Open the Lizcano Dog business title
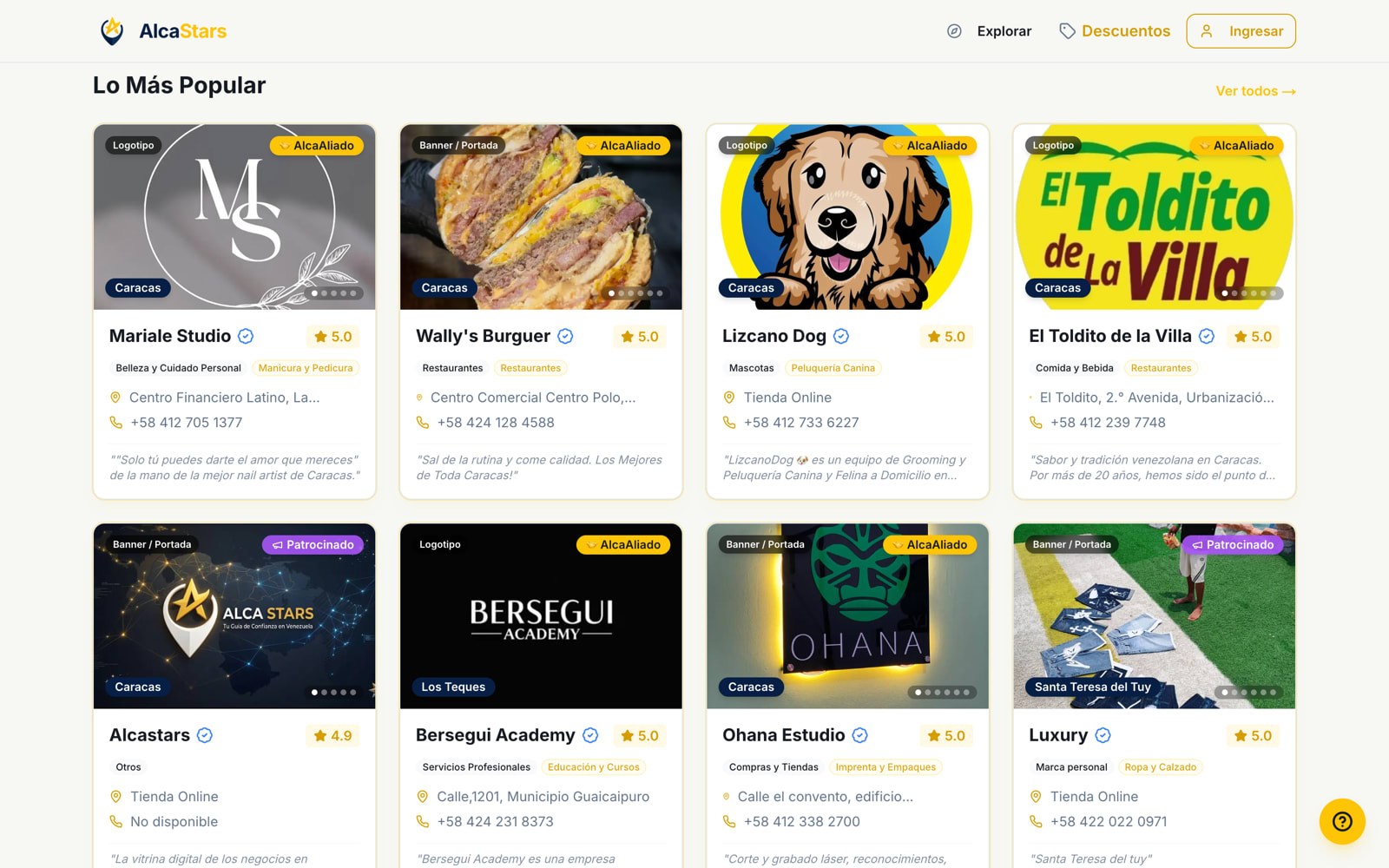1389x868 pixels. coord(774,336)
